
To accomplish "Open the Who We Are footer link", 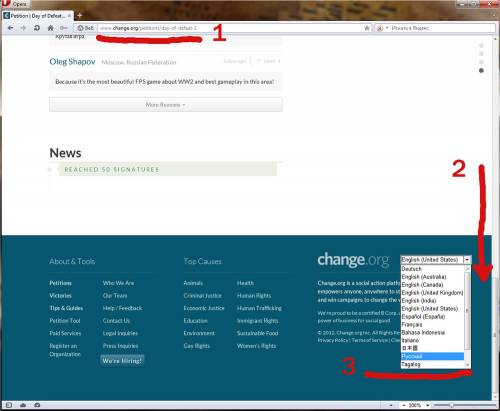I will coord(118,283).
